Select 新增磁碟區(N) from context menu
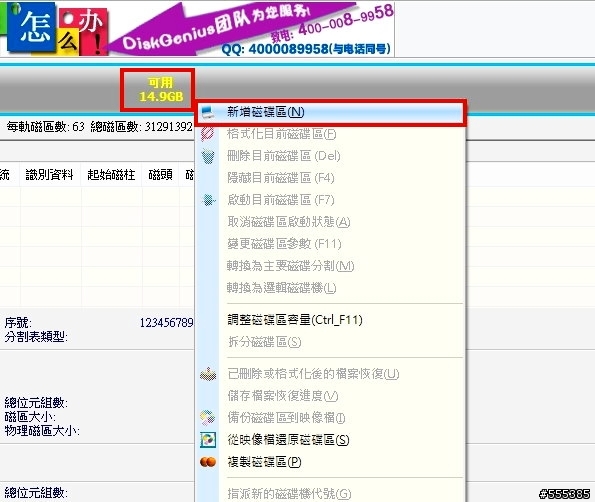Viewport: 595px width, 502px height. [330, 112]
